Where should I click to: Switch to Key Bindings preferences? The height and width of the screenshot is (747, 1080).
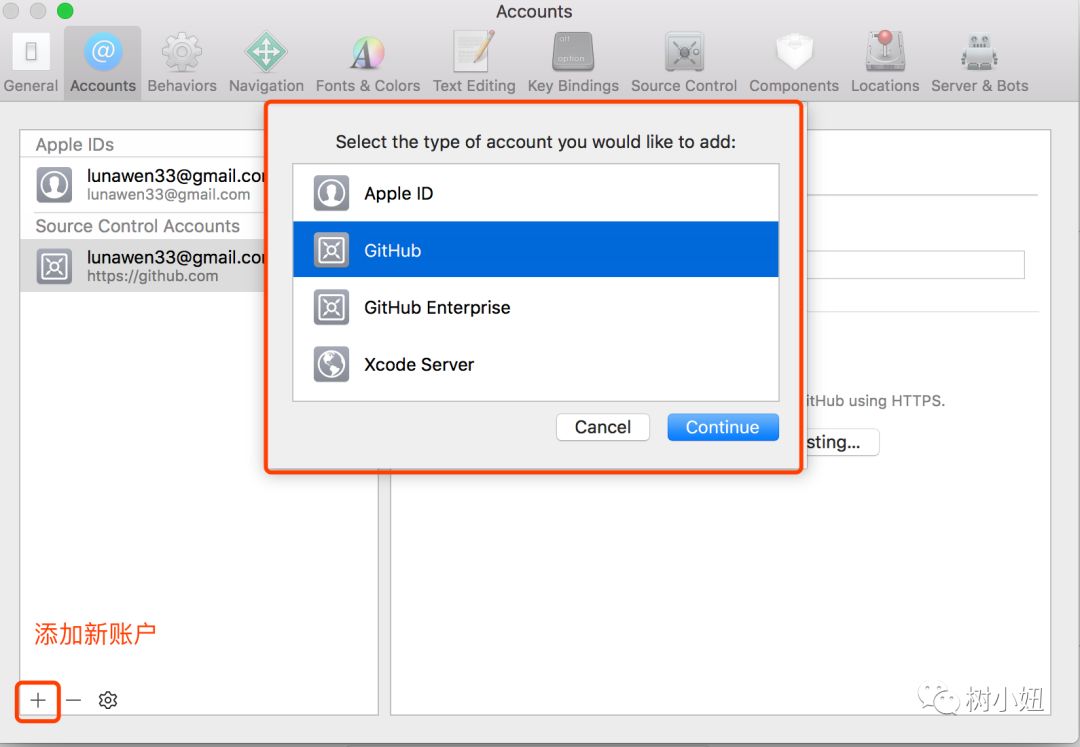click(573, 63)
